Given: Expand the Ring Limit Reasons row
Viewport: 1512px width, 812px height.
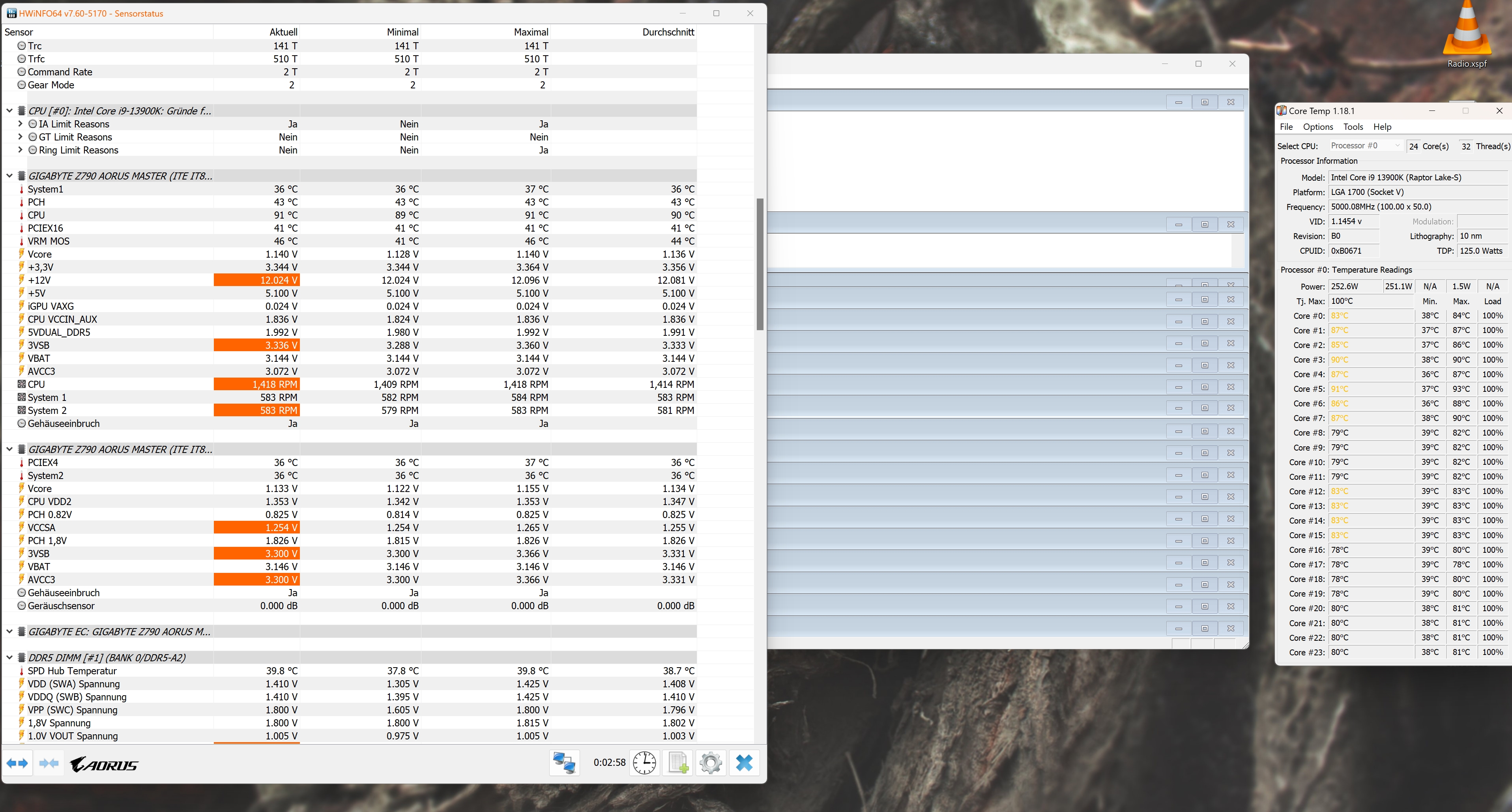Looking at the screenshot, I should click(x=21, y=150).
